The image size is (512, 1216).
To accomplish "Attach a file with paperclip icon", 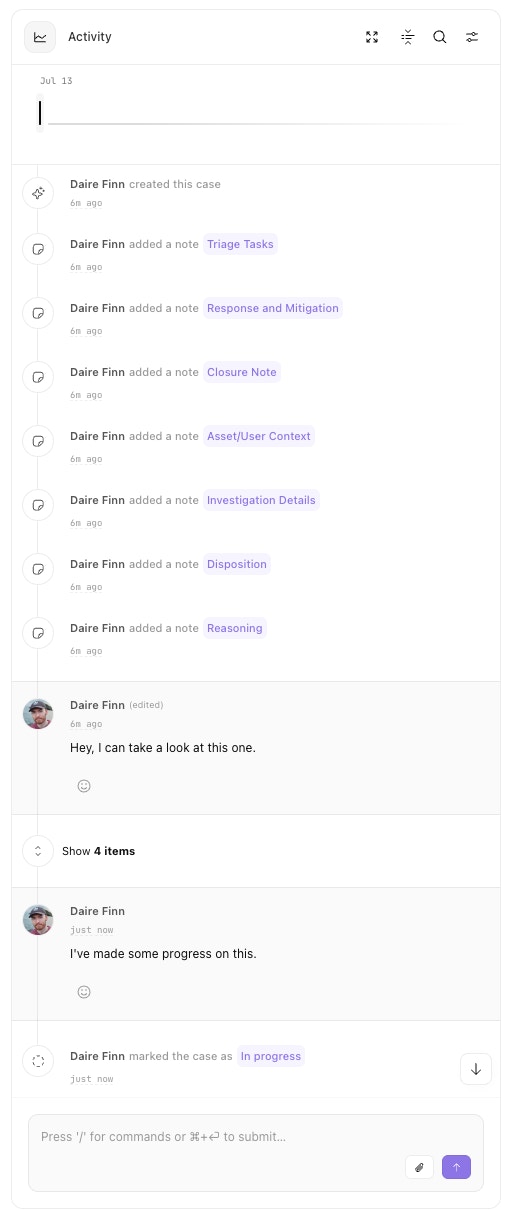I will pos(420,1167).
